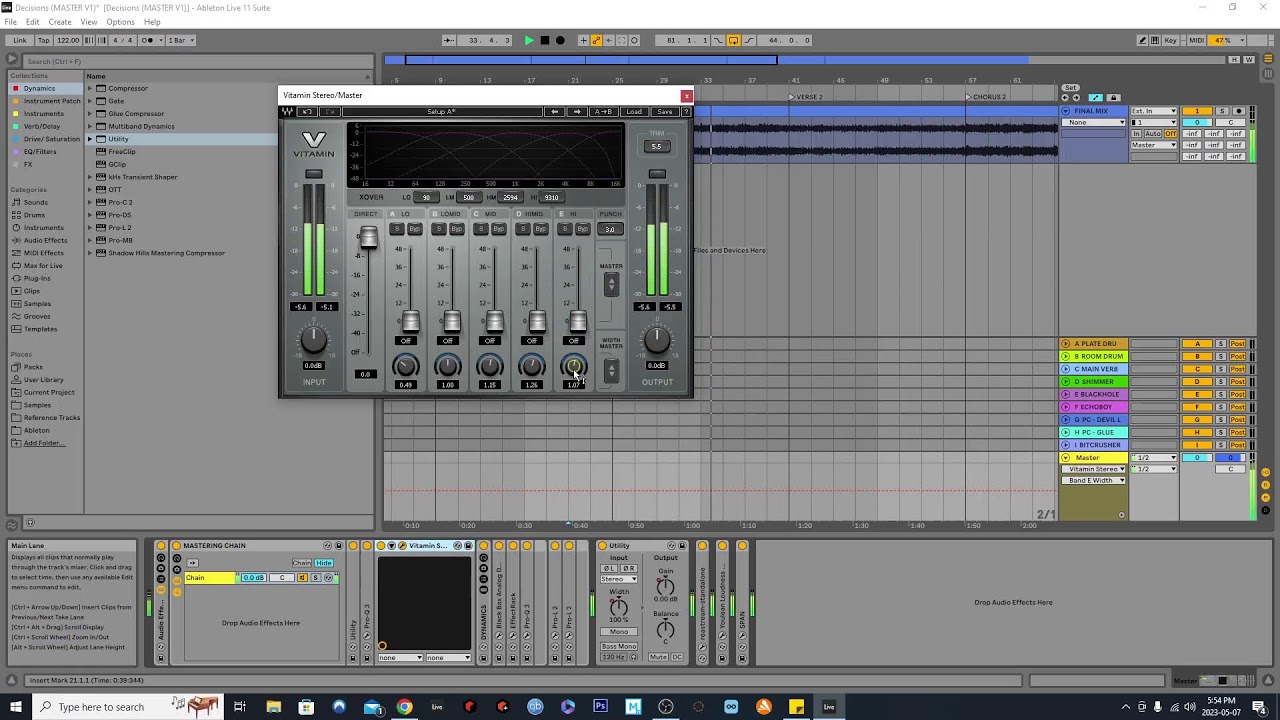This screenshot has width=1280, height=720.
Task: Solo the MID band
Action: tap(481, 229)
